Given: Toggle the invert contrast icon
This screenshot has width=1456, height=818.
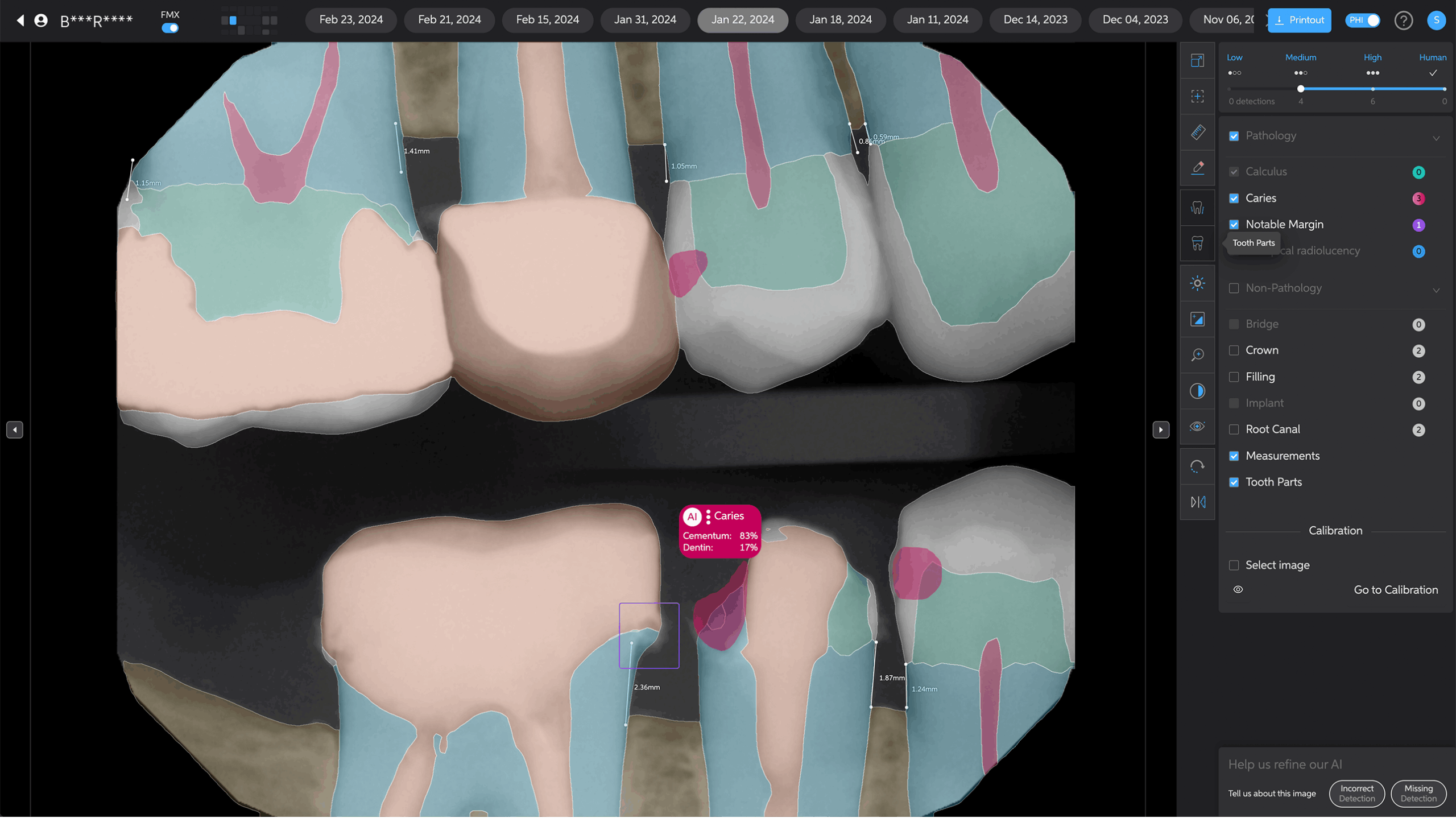Looking at the screenshot, I should pyautogui.click(x=1197, y=391).
